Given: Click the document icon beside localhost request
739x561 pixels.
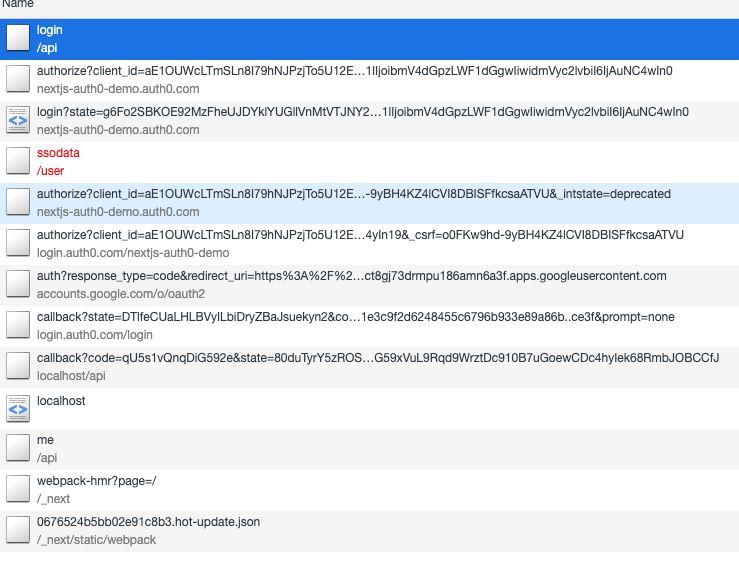Looking at the screenshot, I should tap(18, 409).
